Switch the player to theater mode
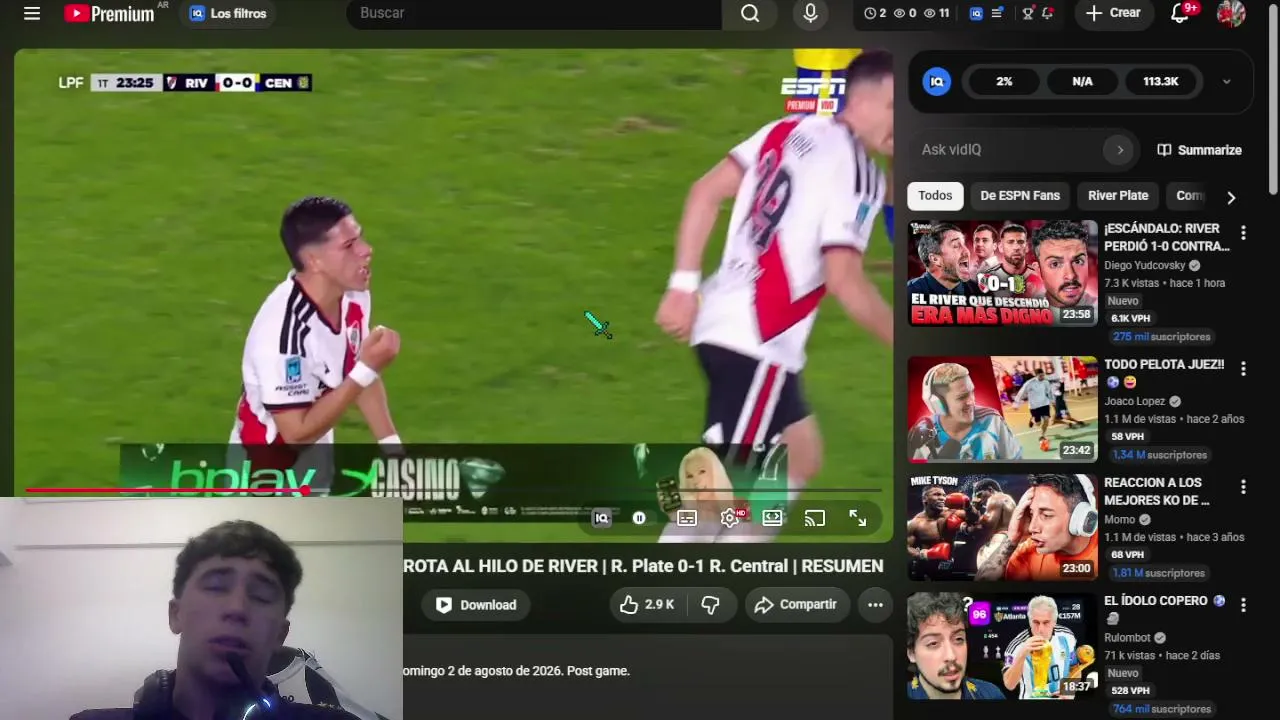The height and width of the screenshot is (720, 1280). click(773, 518)
